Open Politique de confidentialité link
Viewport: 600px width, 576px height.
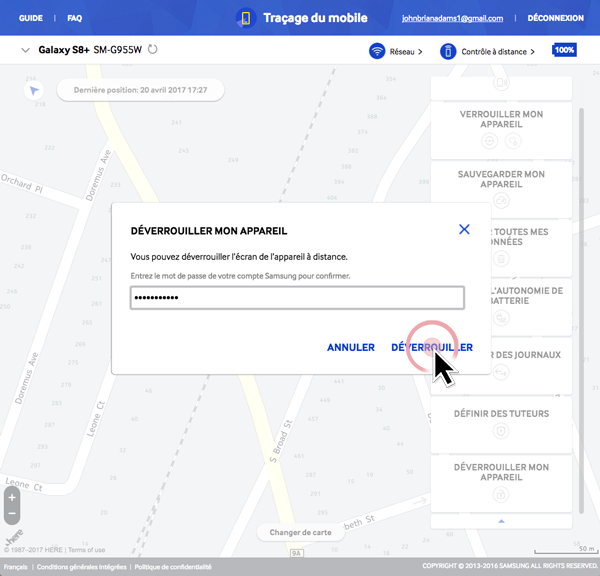click(x=173, y=567)
